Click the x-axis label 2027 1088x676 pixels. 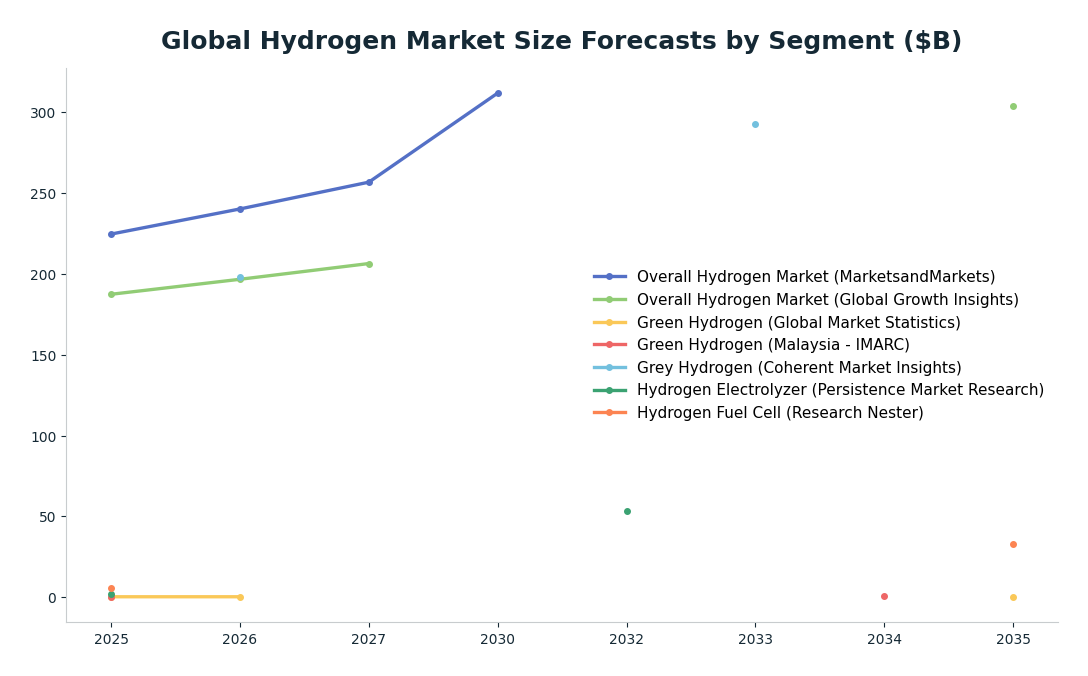tap(369, 639)
